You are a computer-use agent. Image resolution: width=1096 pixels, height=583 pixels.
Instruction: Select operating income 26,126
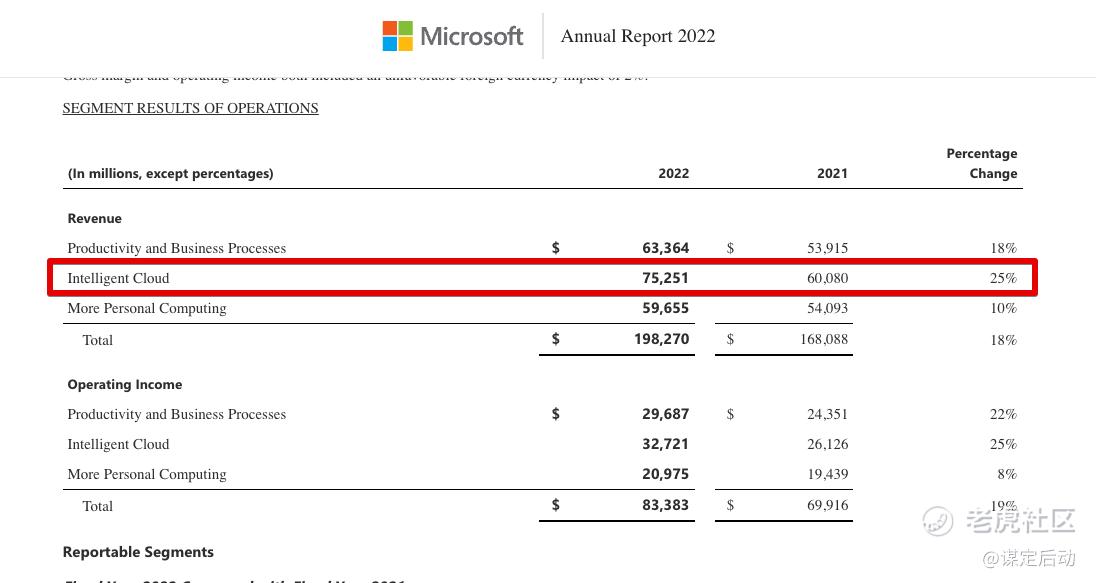click(x=828, y=445)
